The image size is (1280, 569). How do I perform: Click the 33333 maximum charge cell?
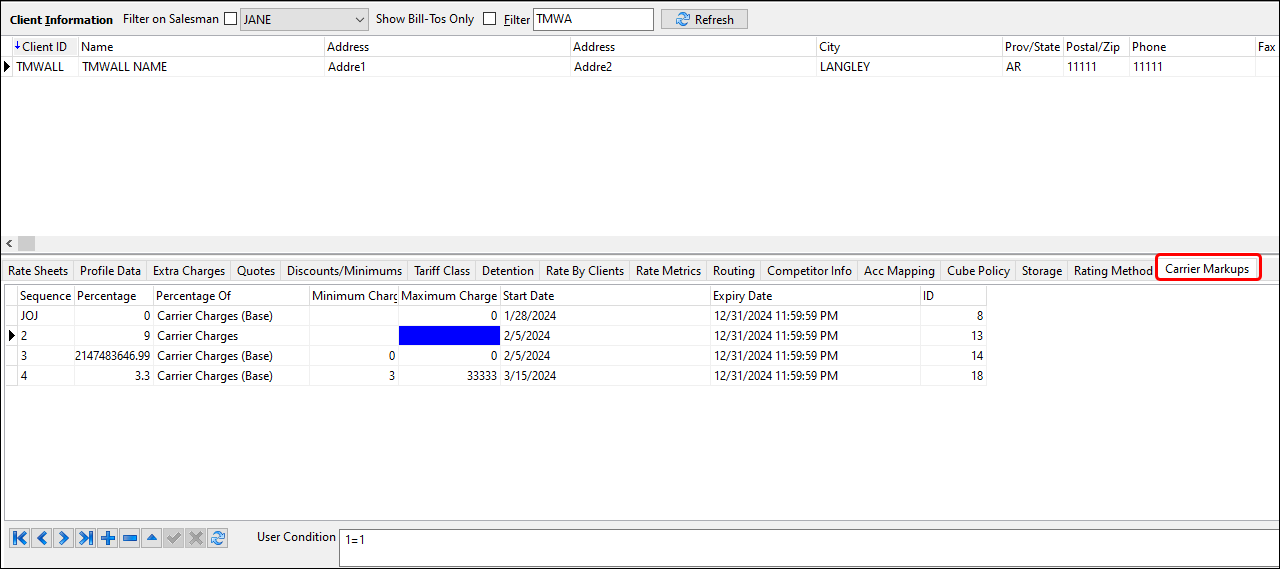[449, 376]
